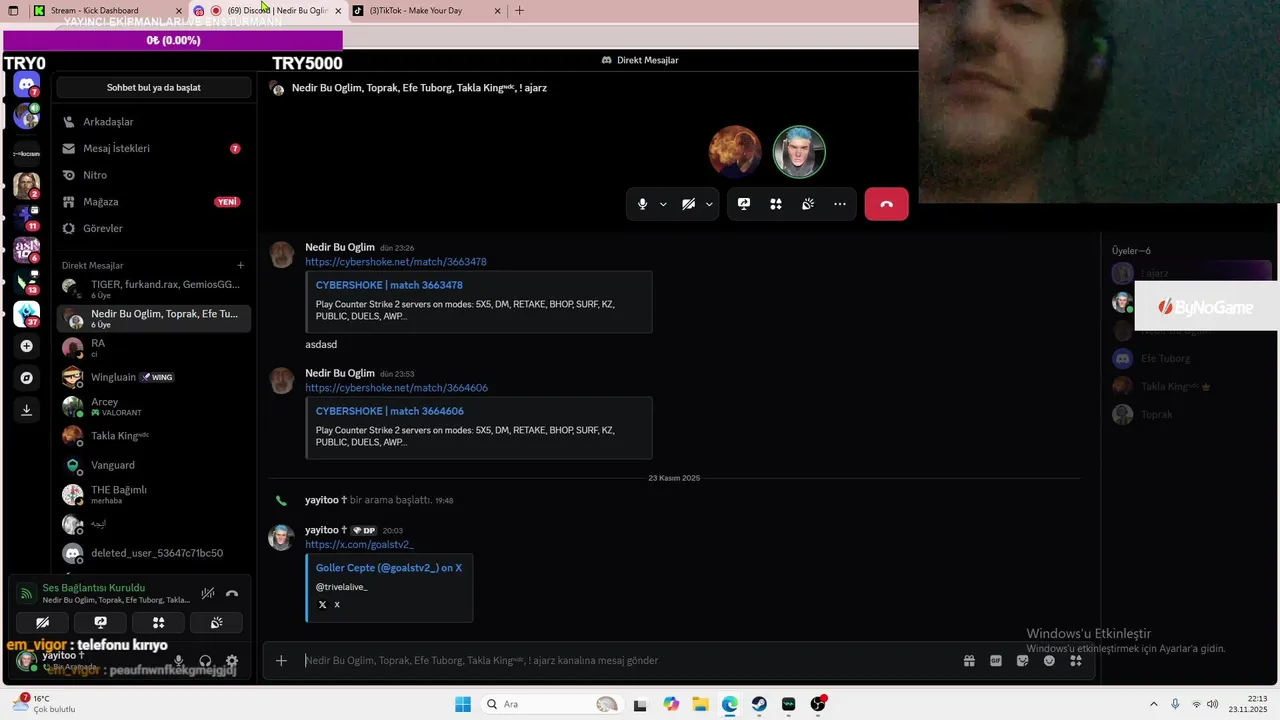Screen dimensions: 1280x720
Task: Open cybershoke match 3664606 link
Action: pos(396,388)
